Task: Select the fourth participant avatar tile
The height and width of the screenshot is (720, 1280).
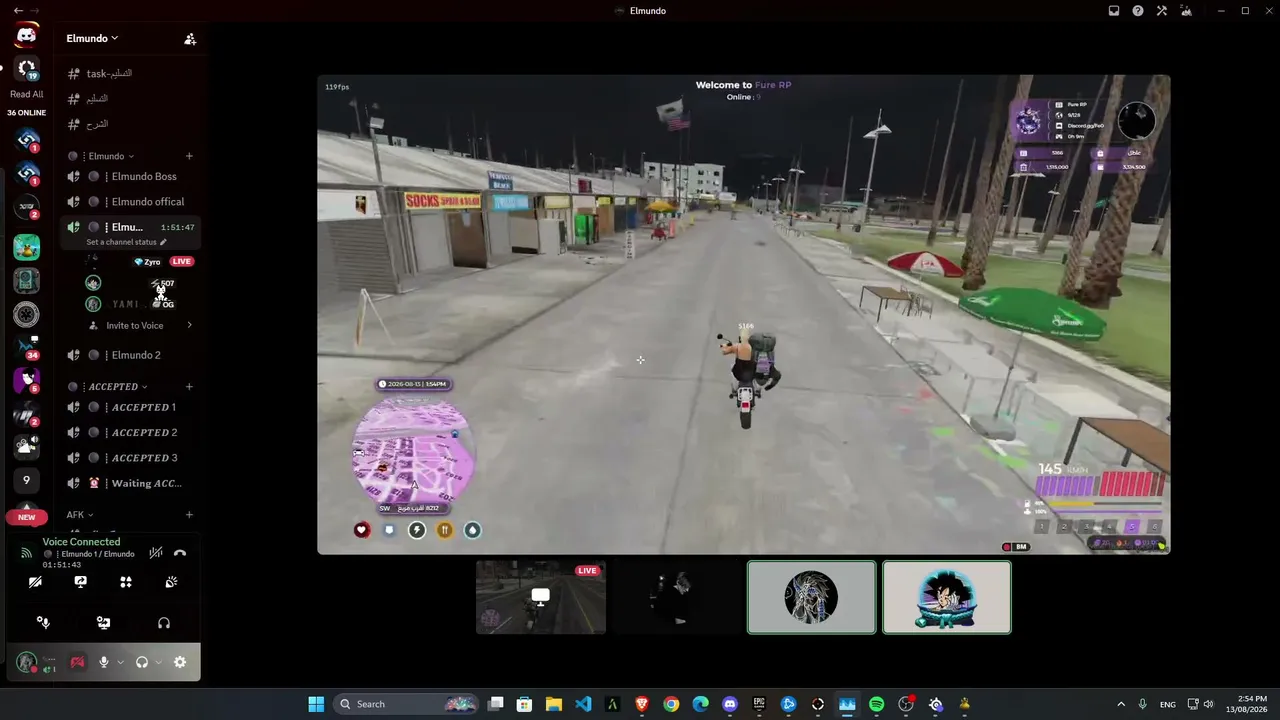Action: (x=947, y=597)
